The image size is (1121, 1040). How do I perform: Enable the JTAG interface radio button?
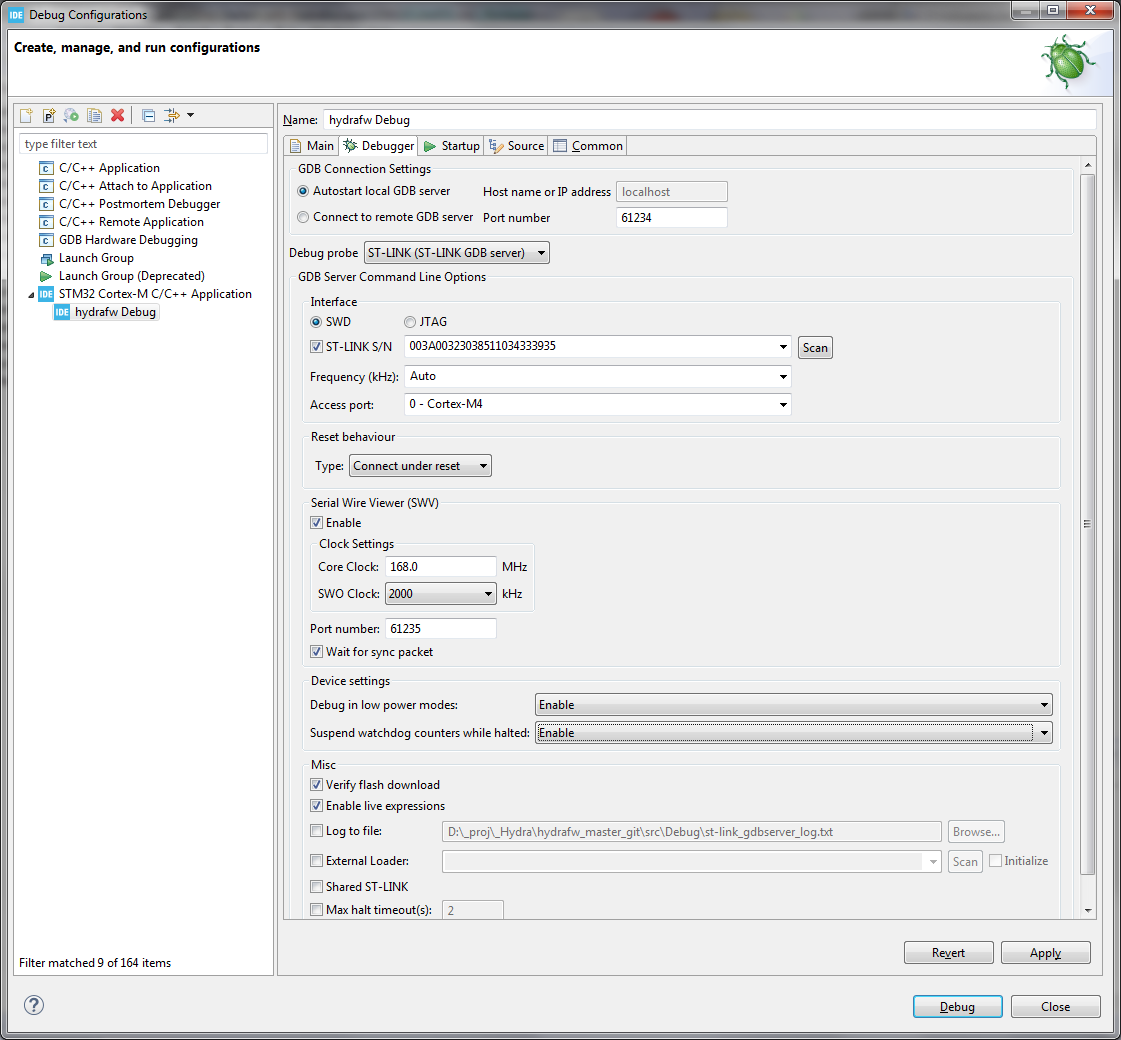pos(409,322)
